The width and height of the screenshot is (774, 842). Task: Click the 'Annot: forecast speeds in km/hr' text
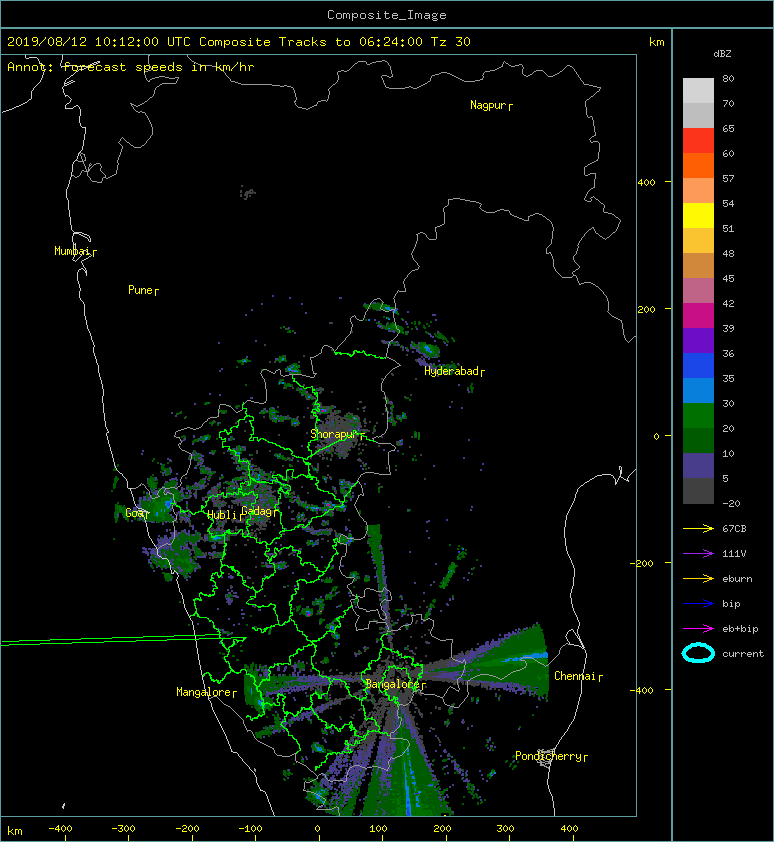131,67
